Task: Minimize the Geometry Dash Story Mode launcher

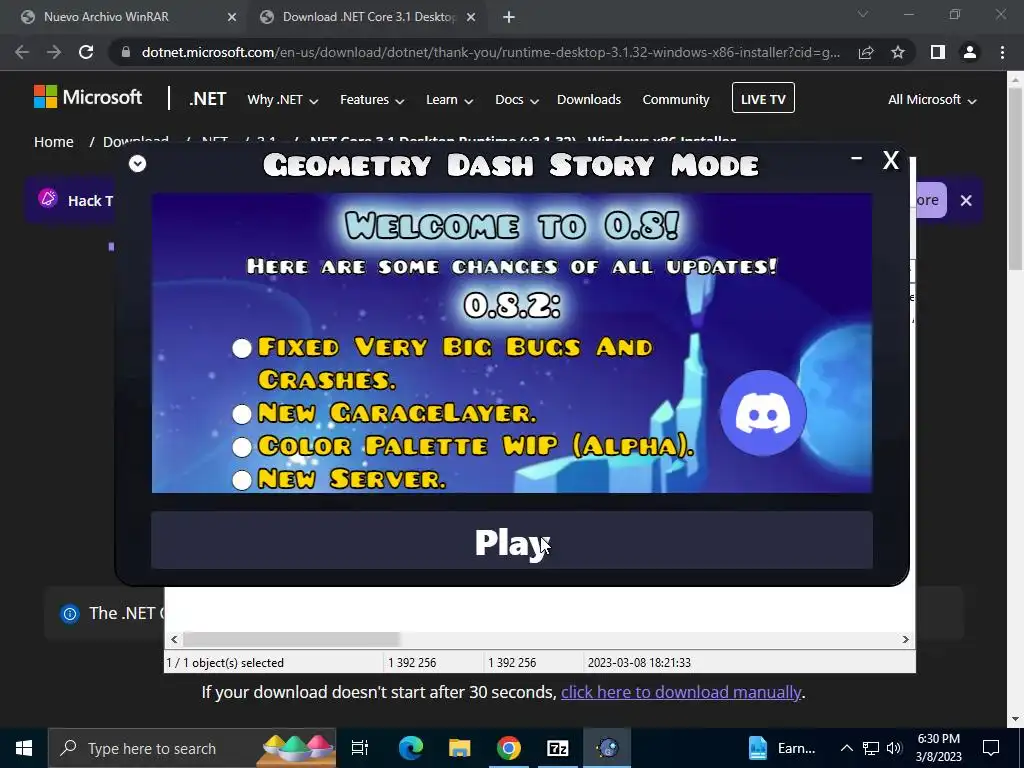Action: [856, 158]
